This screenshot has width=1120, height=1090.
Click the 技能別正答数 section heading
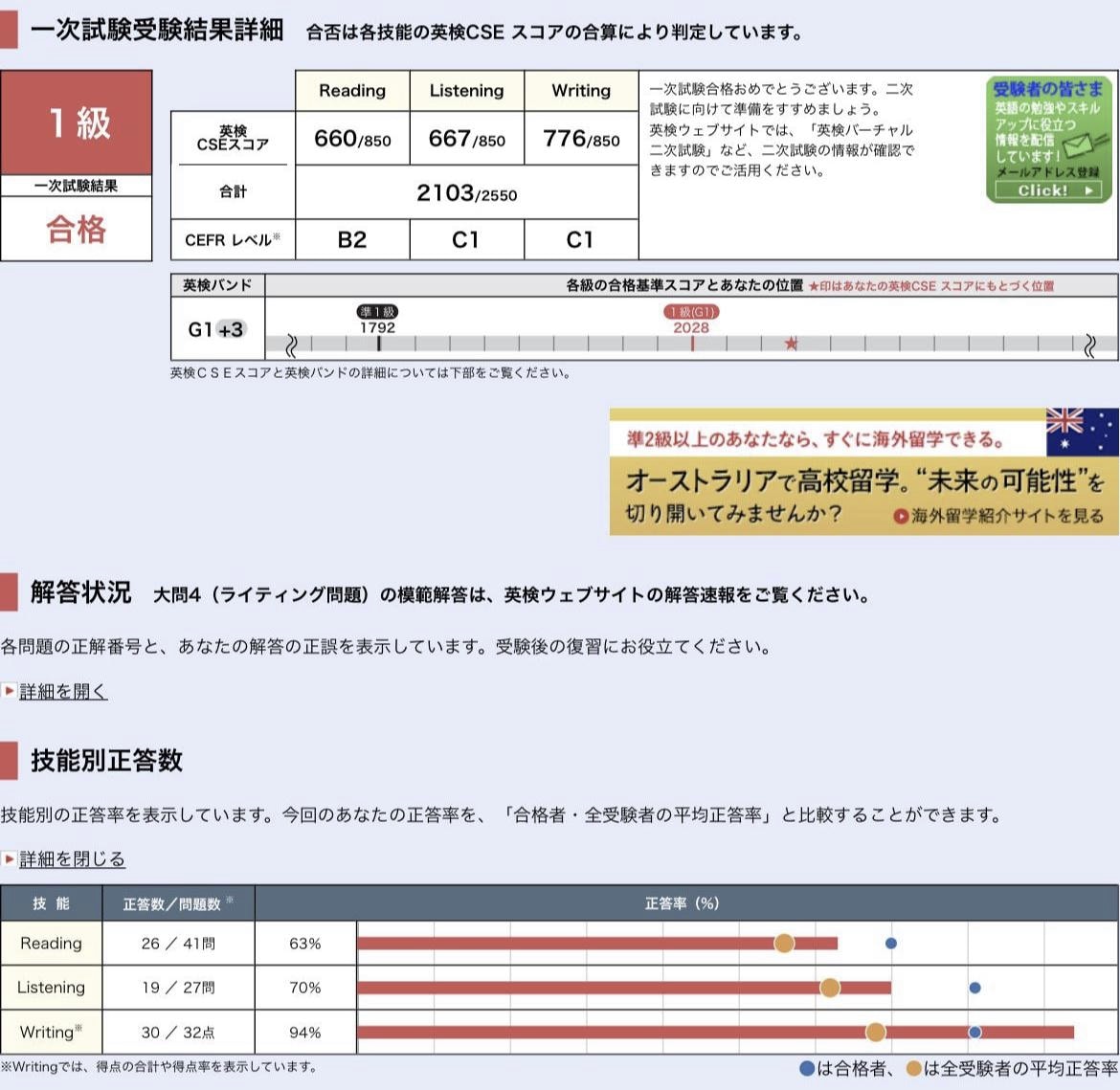(x=106, y=761)
